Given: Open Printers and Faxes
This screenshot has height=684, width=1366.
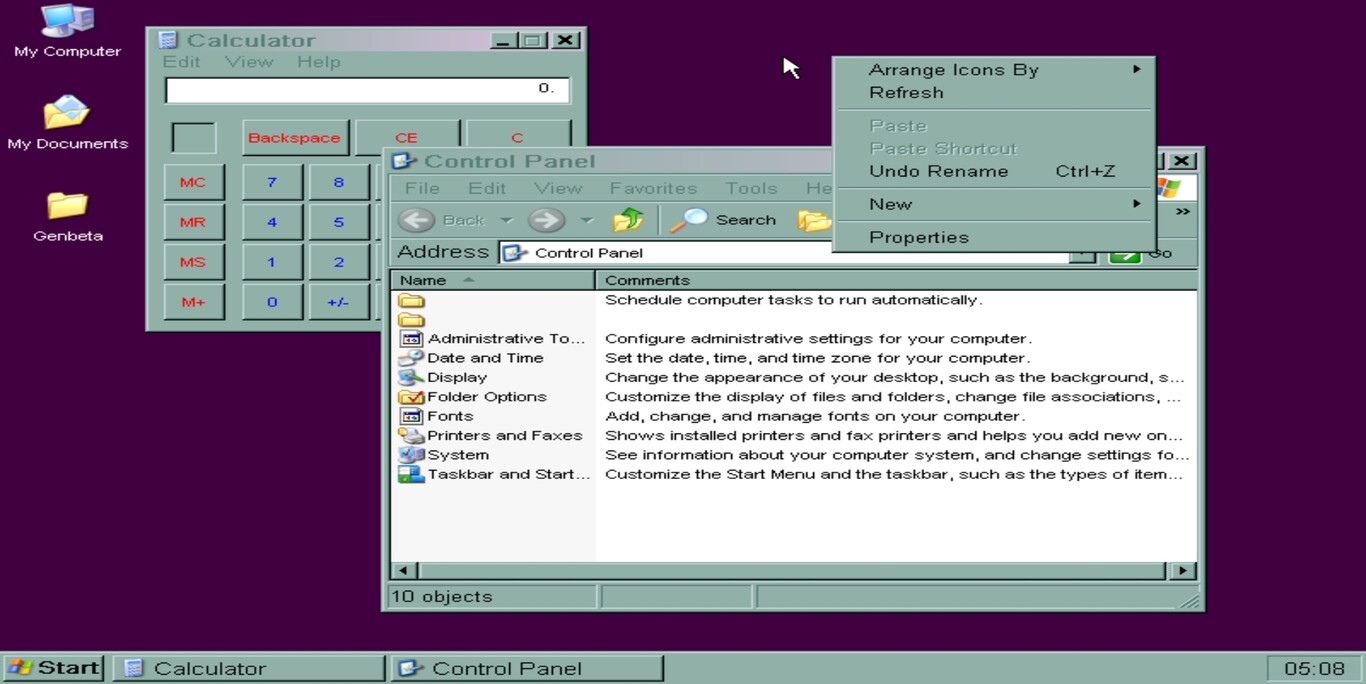Looking at the screenshot, I should (x=505, y=435).
